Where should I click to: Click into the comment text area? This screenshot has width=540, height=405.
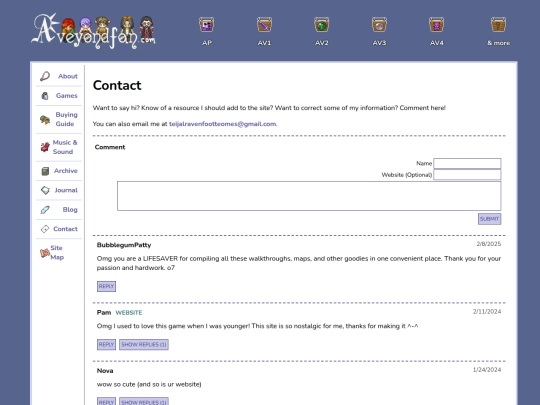[309, 196]
